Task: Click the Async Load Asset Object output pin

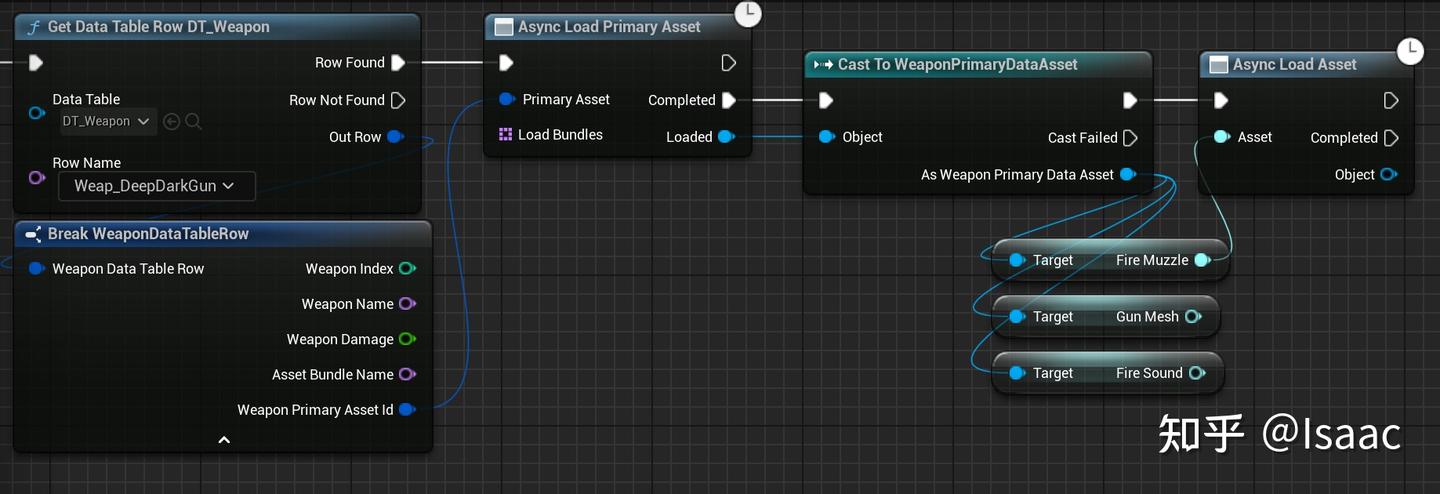Action: pyautogui.click(x=1388, y=174)
